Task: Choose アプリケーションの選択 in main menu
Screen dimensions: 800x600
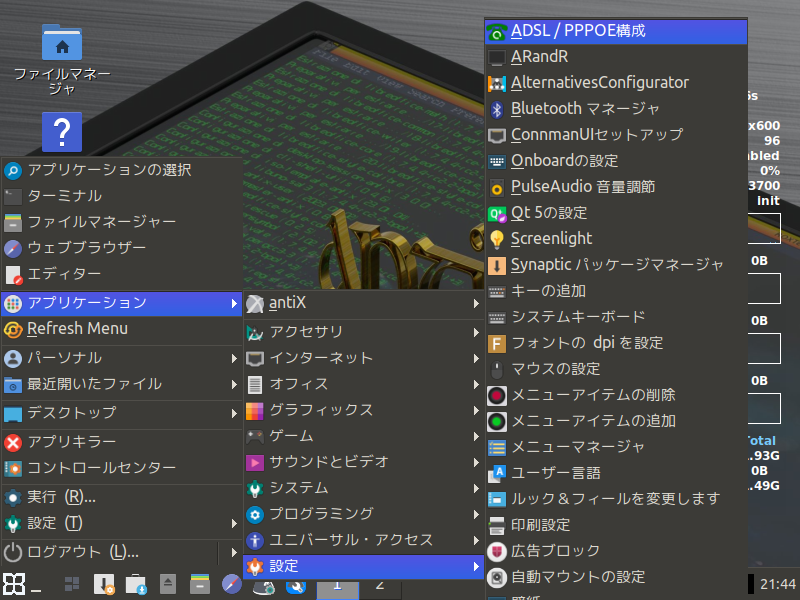Action: pyautogui.click(x=122, y=170)
